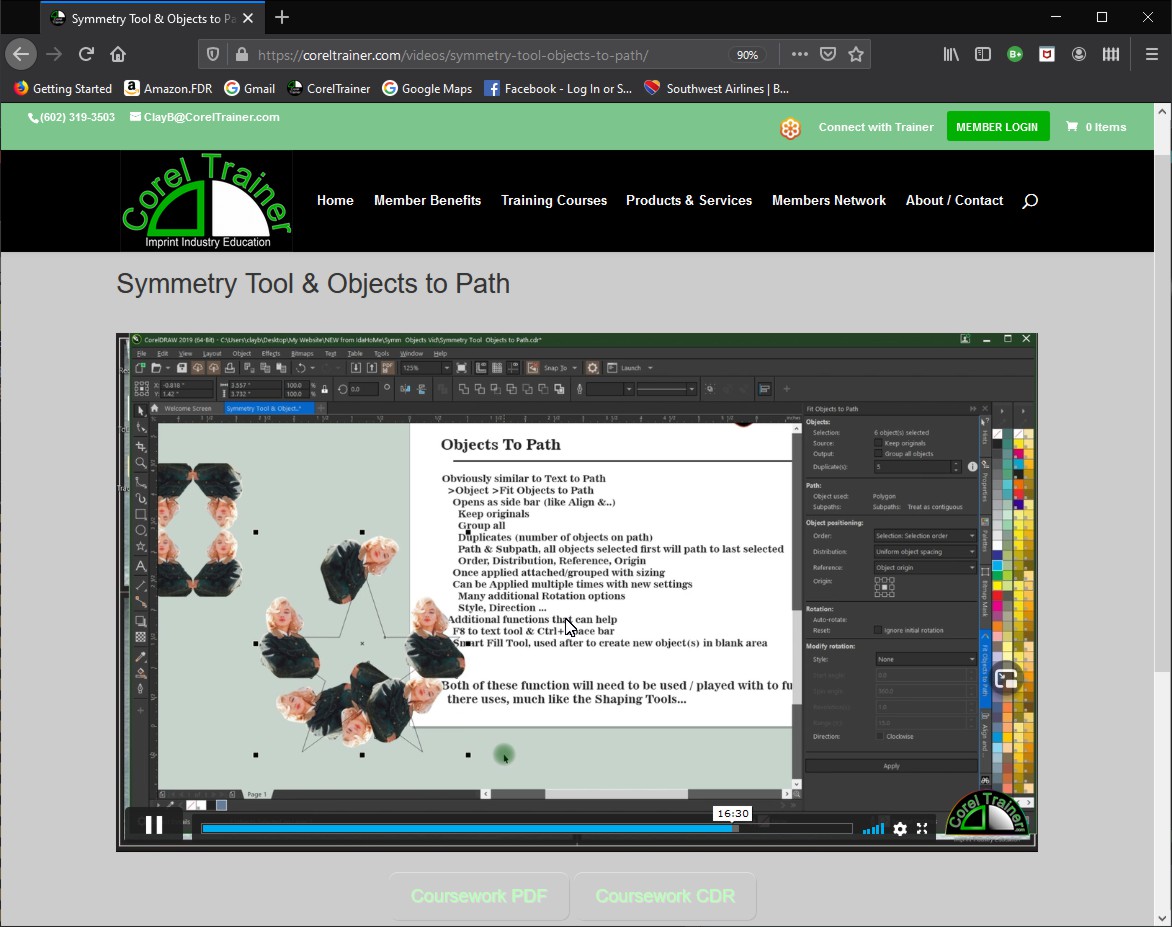
Task: Reload the current page
Action: tap(86, 54)
